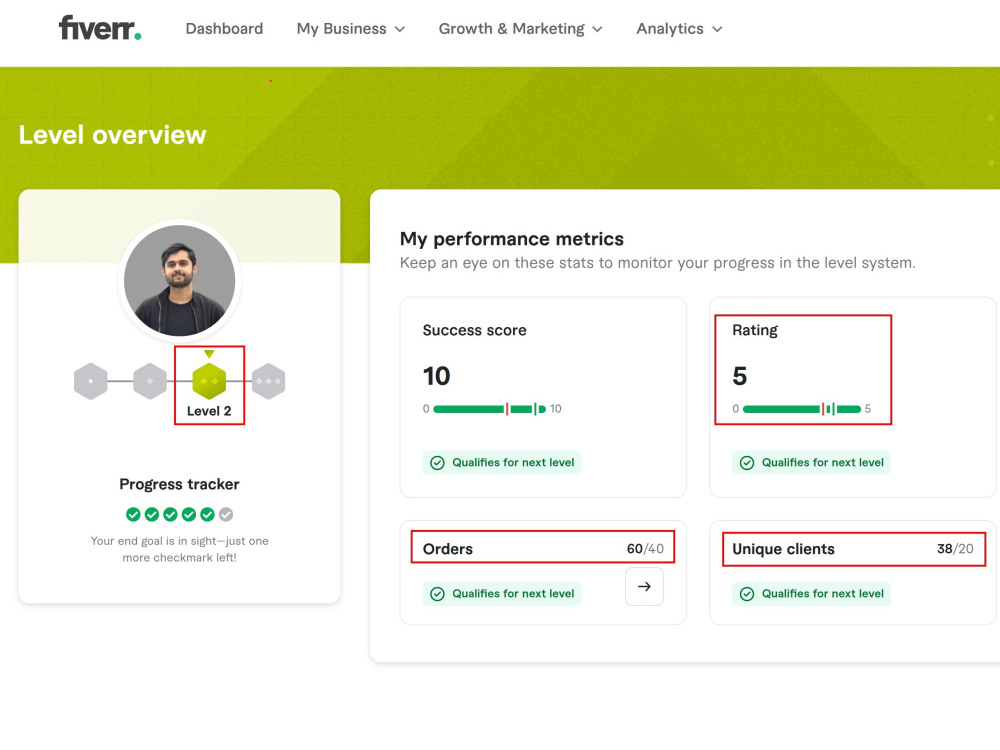Click the Rating Qualifies for next level badge
The height and width of the screenshot is (750, 1000).
(x=811, y=462)
